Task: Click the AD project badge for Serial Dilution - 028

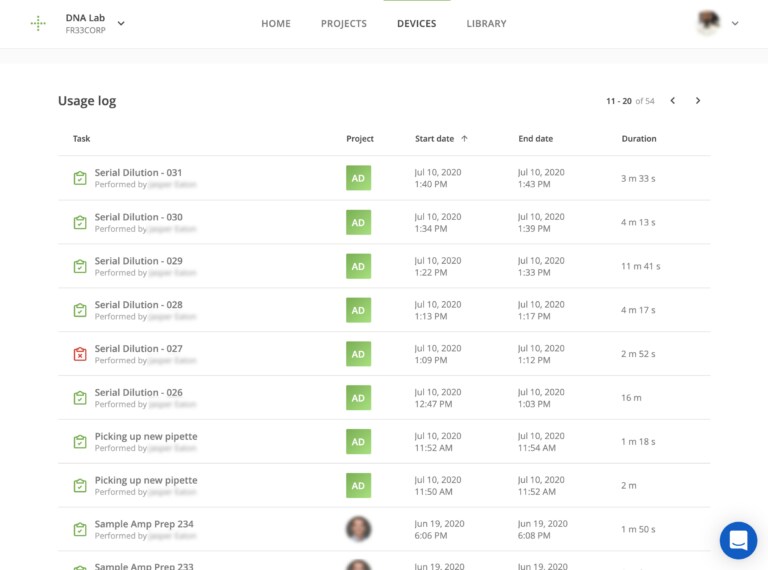Action: pos(358,310)
